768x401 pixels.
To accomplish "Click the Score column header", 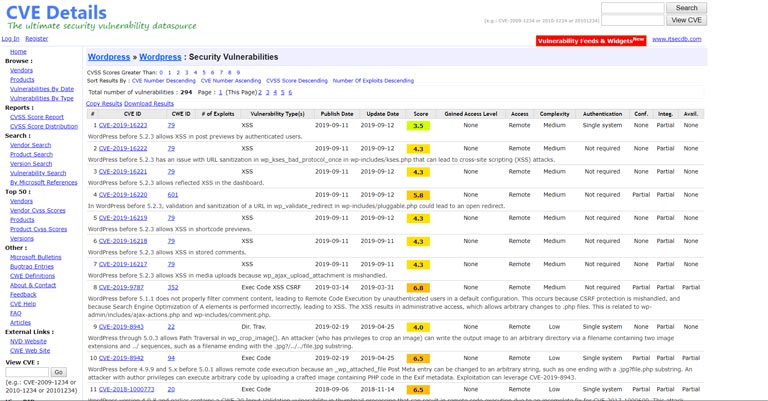I will pos(421,114).
